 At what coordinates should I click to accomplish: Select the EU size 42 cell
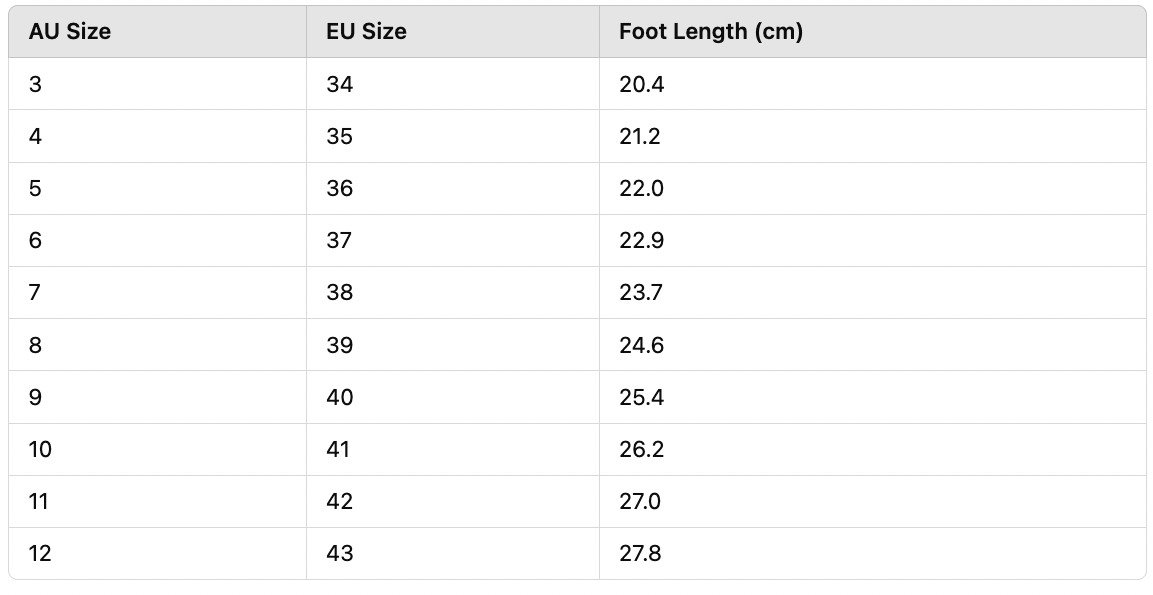pyautogui.click(x=340, y=501)
